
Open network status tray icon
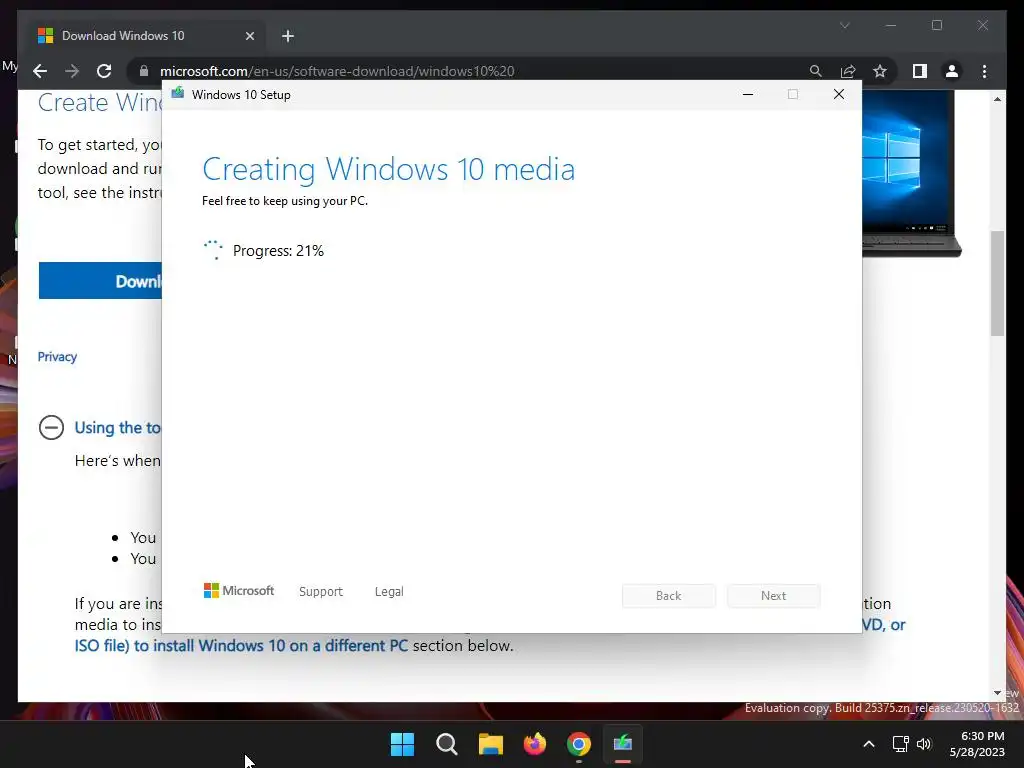pos(901,744)
